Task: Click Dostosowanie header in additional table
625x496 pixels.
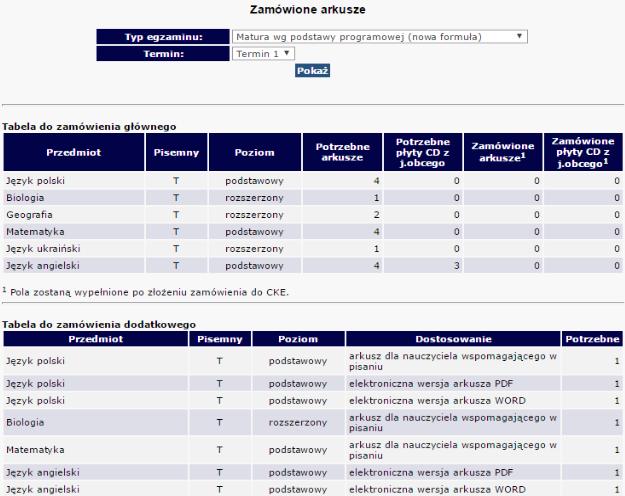Action: coord(453,339)
